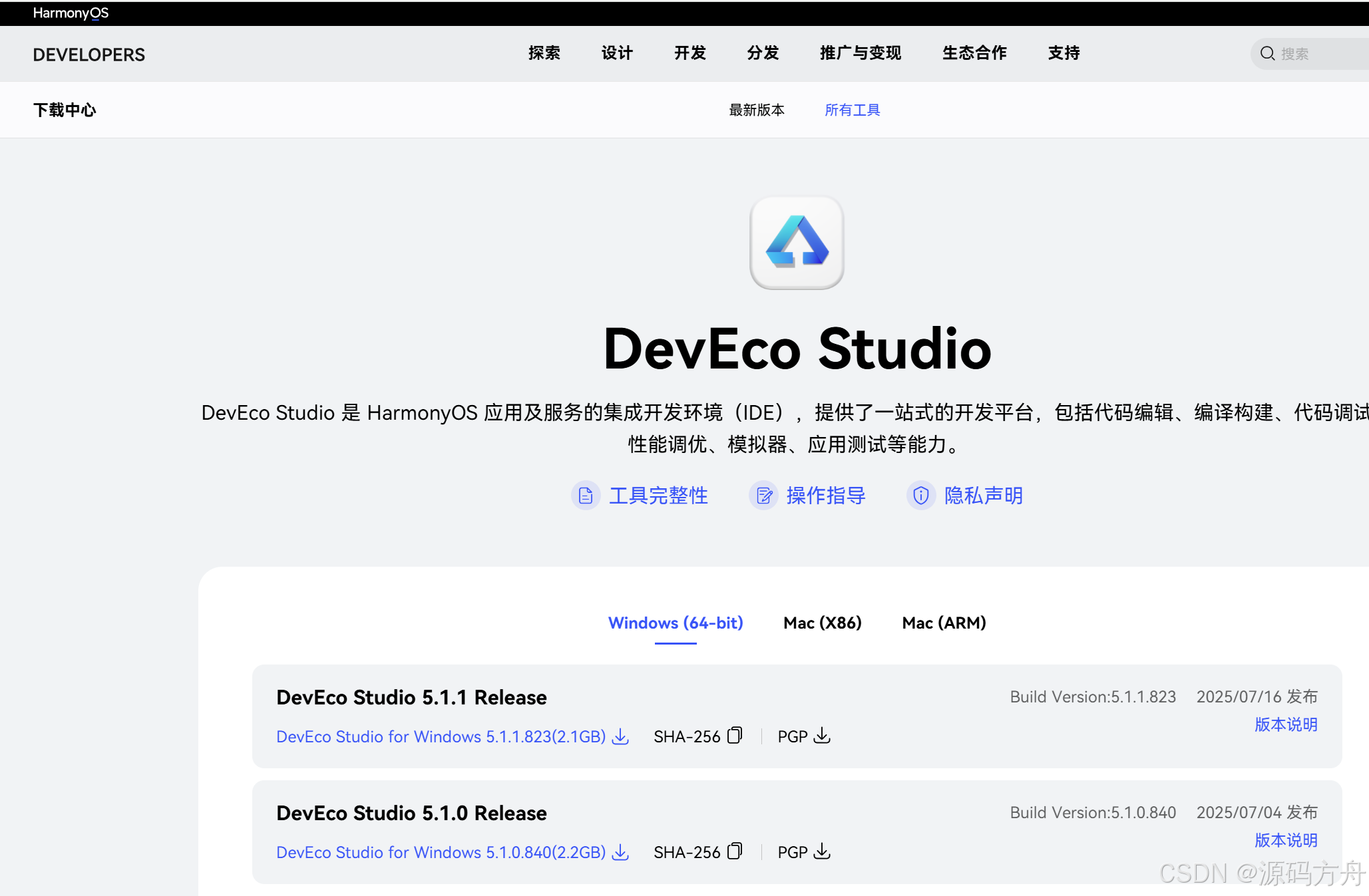The width and height of the screenshot is (1369, 896).
Task: Click SHA-256 label in 5.1.0 Release row
Action: pos(687,852)
